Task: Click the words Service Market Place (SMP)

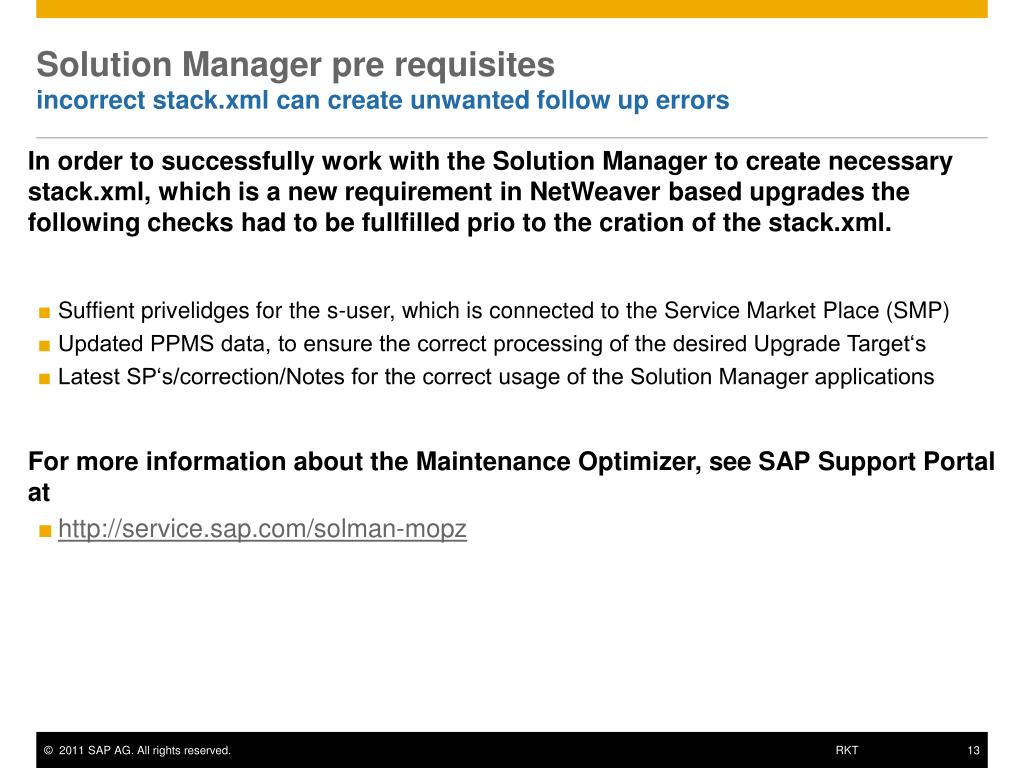Action: click(807, 311)
